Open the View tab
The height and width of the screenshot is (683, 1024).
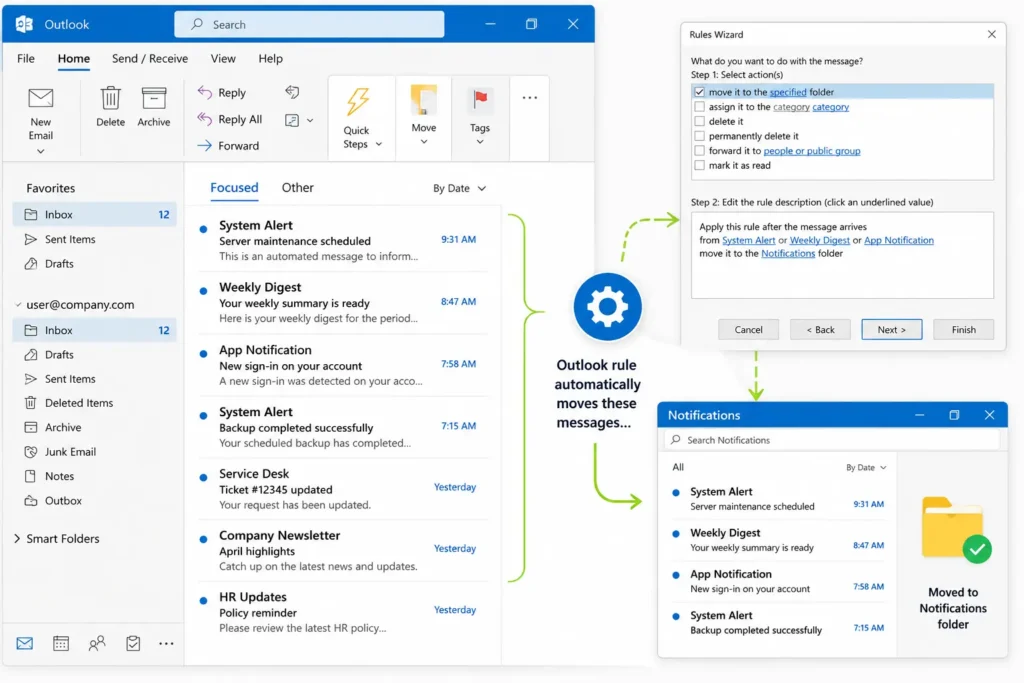coord(223,59)
